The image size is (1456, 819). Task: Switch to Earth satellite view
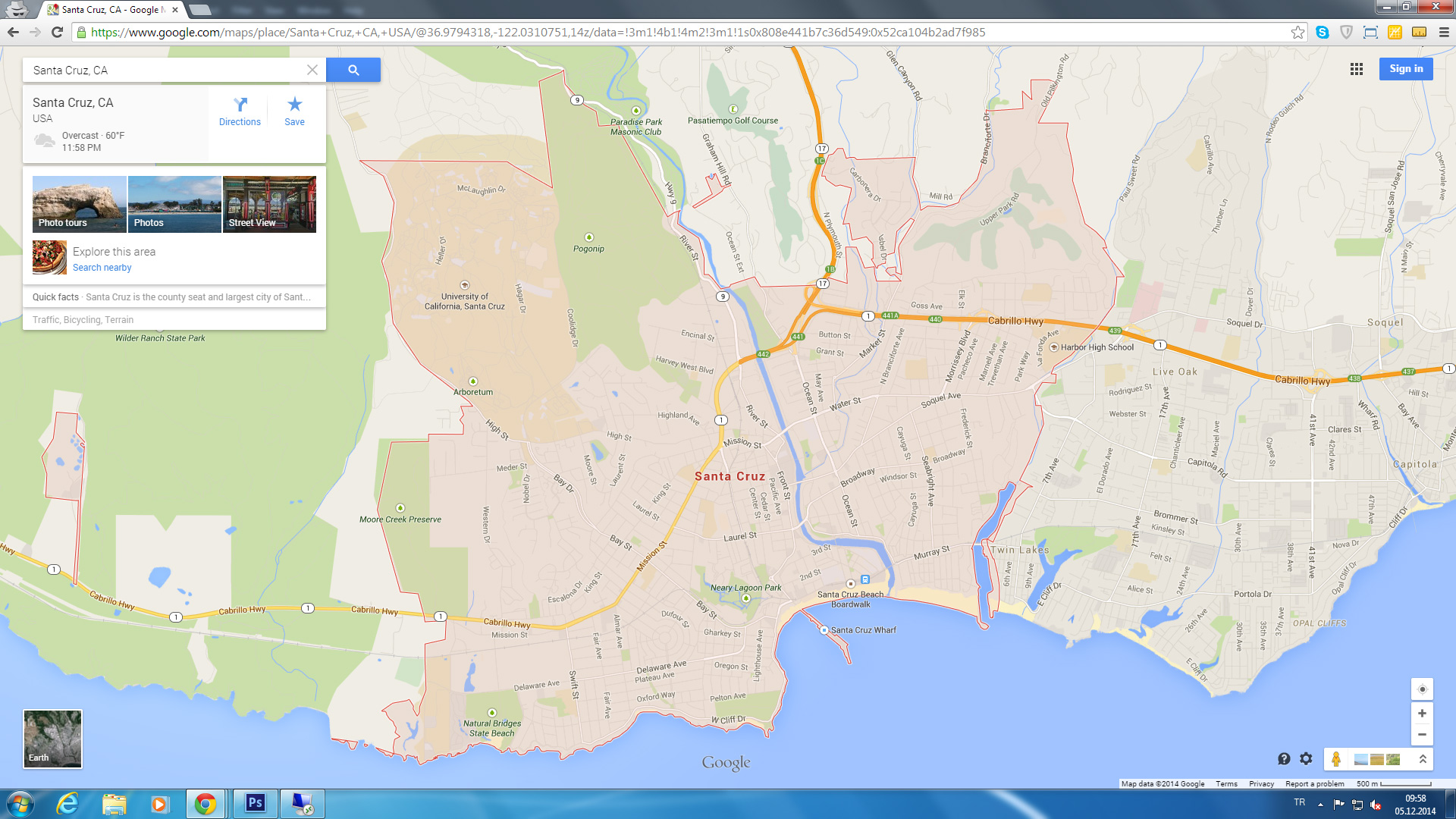[52, 739]
